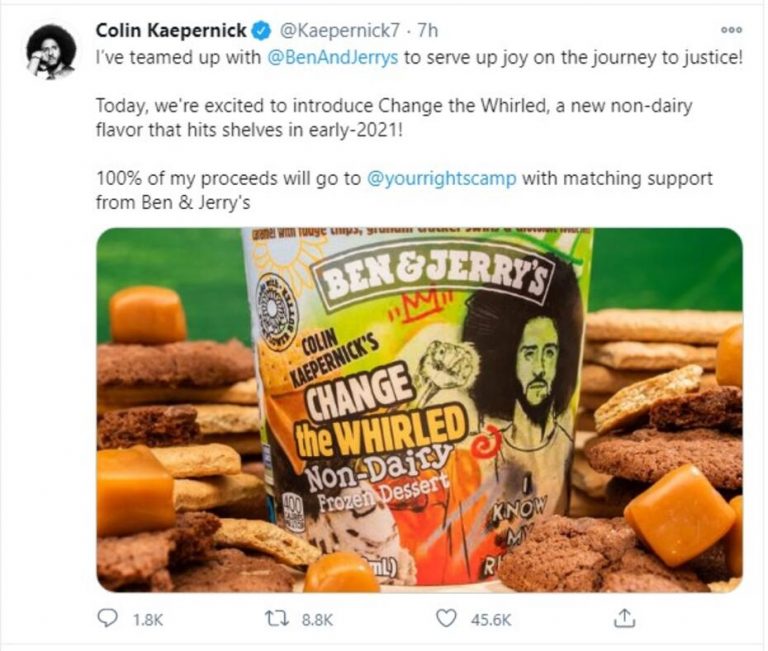The width and height of the screenshot is (768, 651).
Task: Open the profile avatar picture
Action: [50, 51]
